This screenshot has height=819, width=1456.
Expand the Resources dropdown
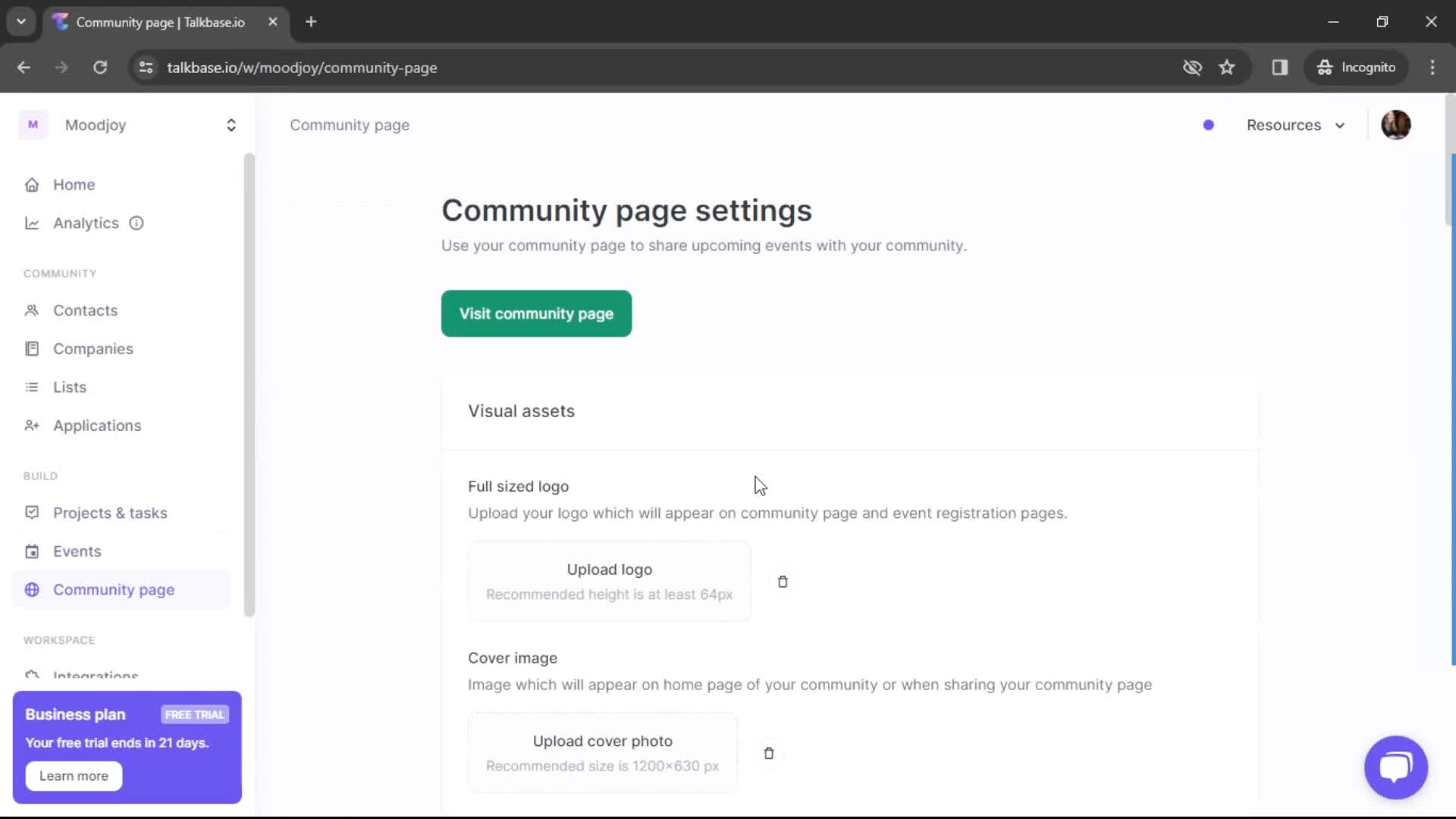coord(1295,124)
